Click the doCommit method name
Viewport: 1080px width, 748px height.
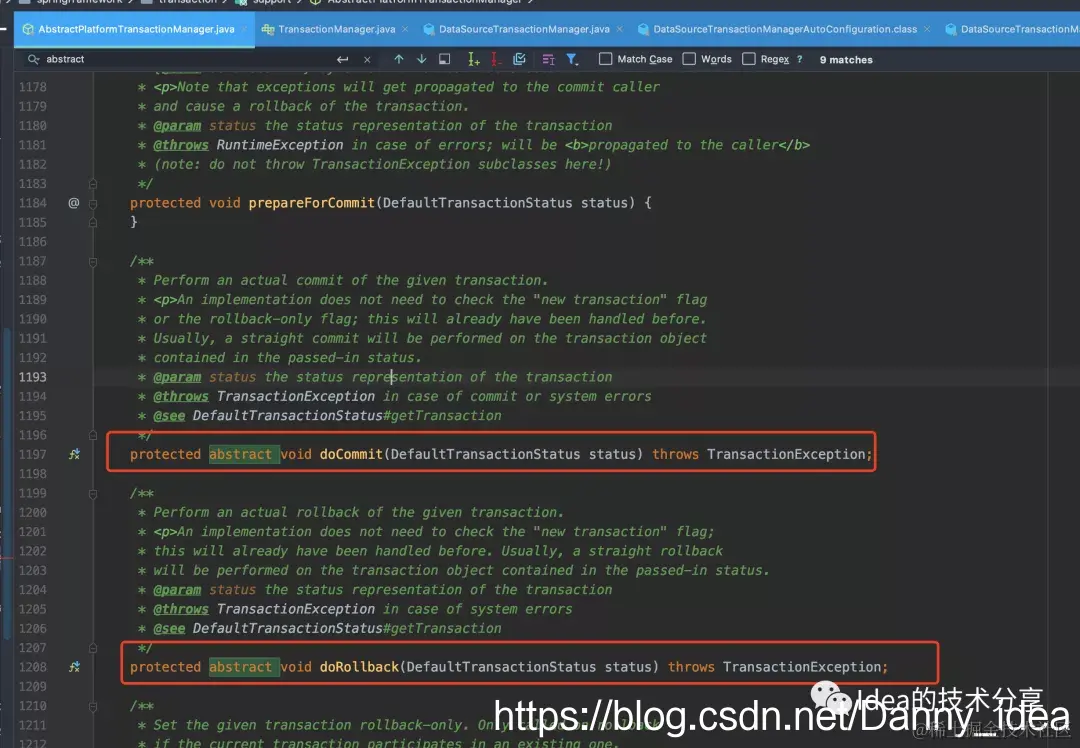[351, 454]
